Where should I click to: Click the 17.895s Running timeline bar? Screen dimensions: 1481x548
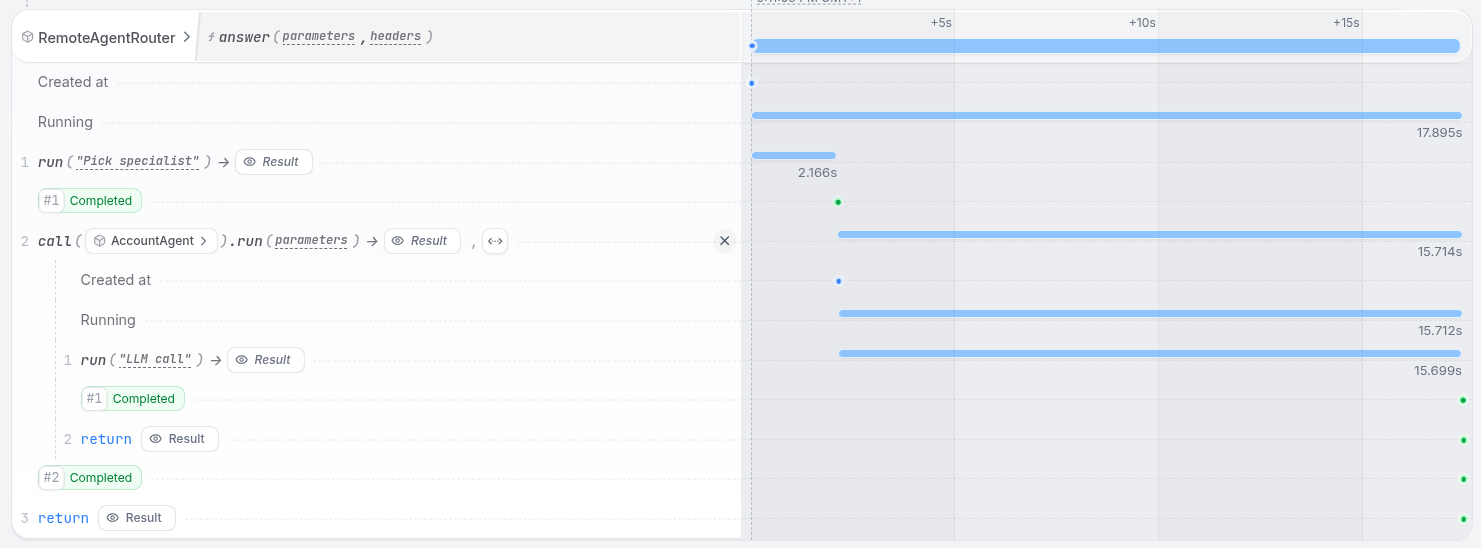pyautogui.click(x=1107, y=116)
